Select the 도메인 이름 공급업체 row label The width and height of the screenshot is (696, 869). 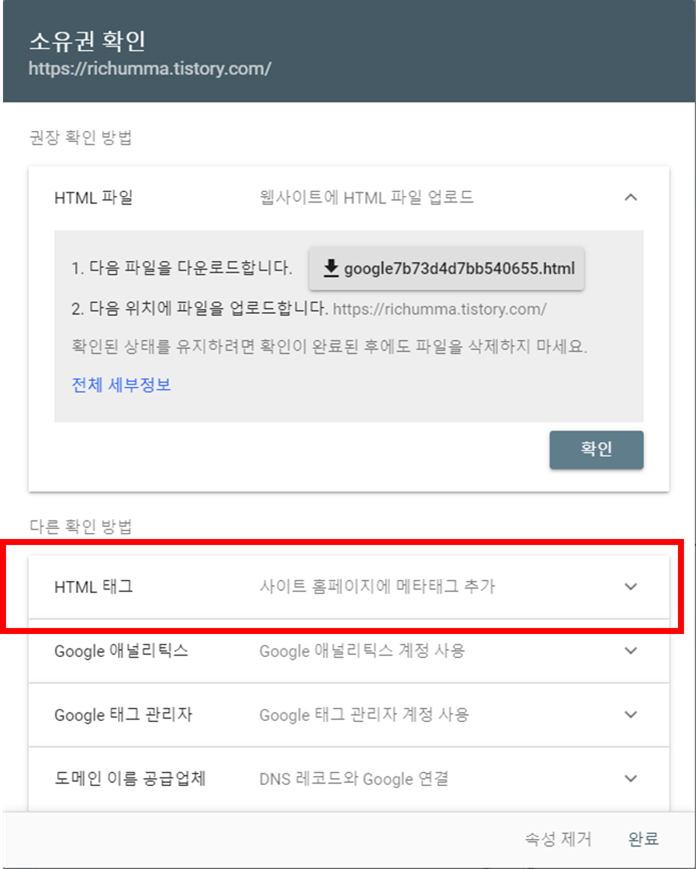coord(130,778)
